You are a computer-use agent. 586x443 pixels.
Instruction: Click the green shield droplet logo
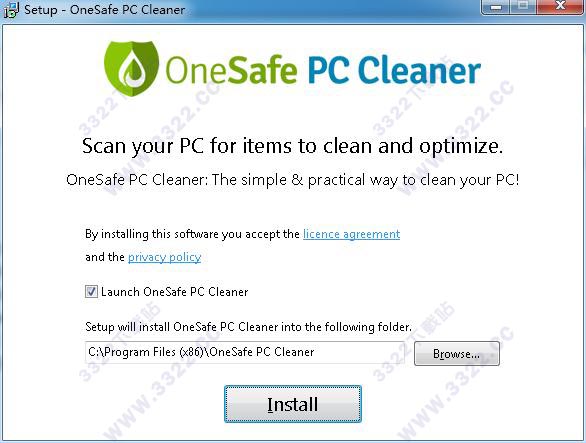click(x=131, y=68)
